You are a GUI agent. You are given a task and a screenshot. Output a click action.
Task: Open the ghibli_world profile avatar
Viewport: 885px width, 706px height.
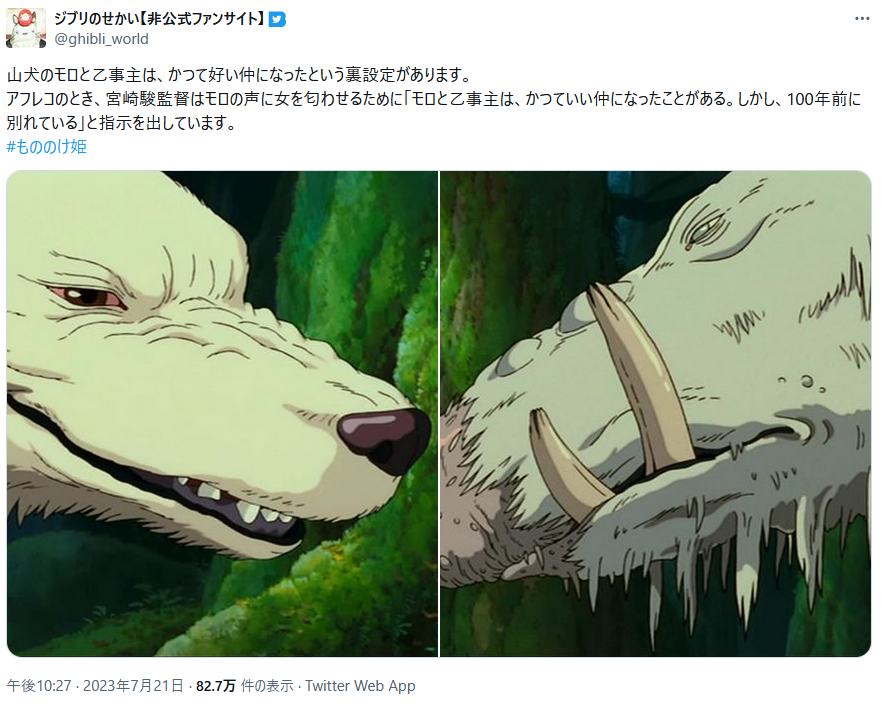pos(25,28)
